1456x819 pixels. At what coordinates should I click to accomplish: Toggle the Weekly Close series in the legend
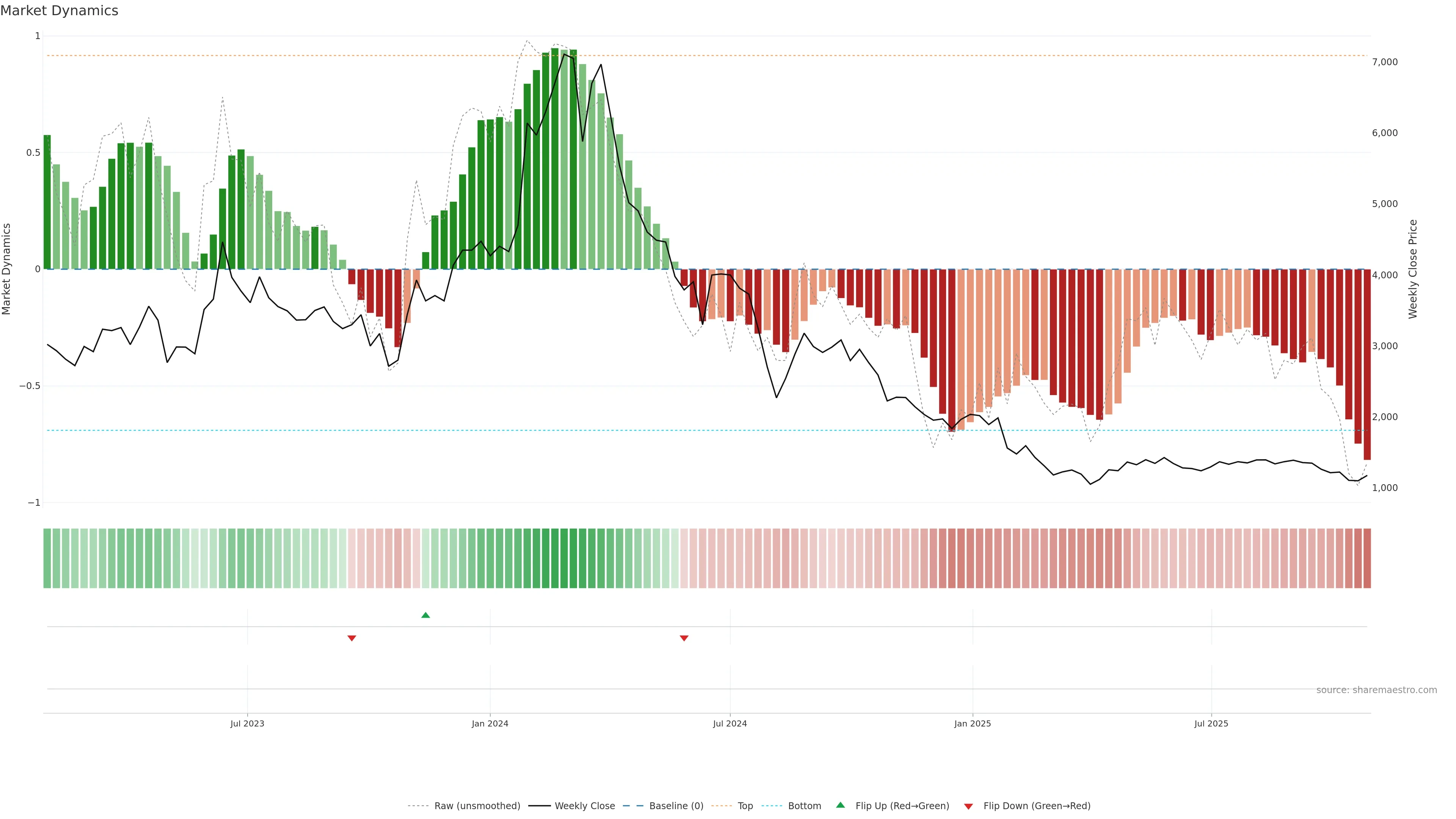point(584,806)
